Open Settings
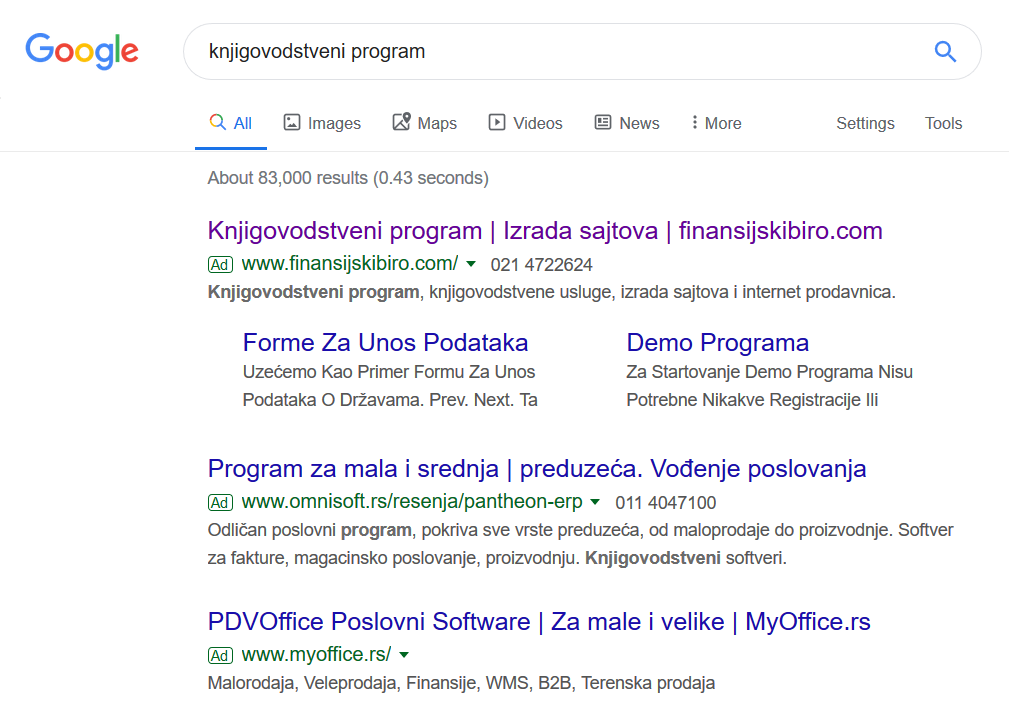The image size is (1009, 709). 866,123
